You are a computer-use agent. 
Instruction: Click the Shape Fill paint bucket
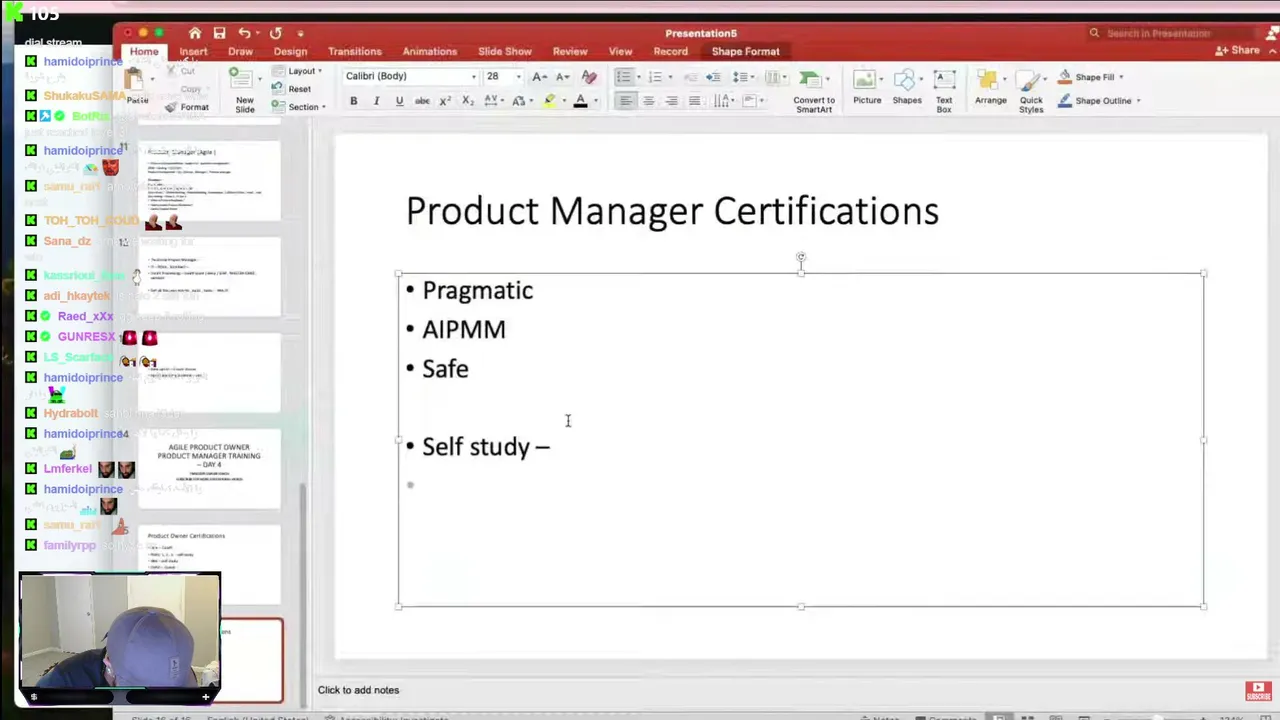[1065, 77]
